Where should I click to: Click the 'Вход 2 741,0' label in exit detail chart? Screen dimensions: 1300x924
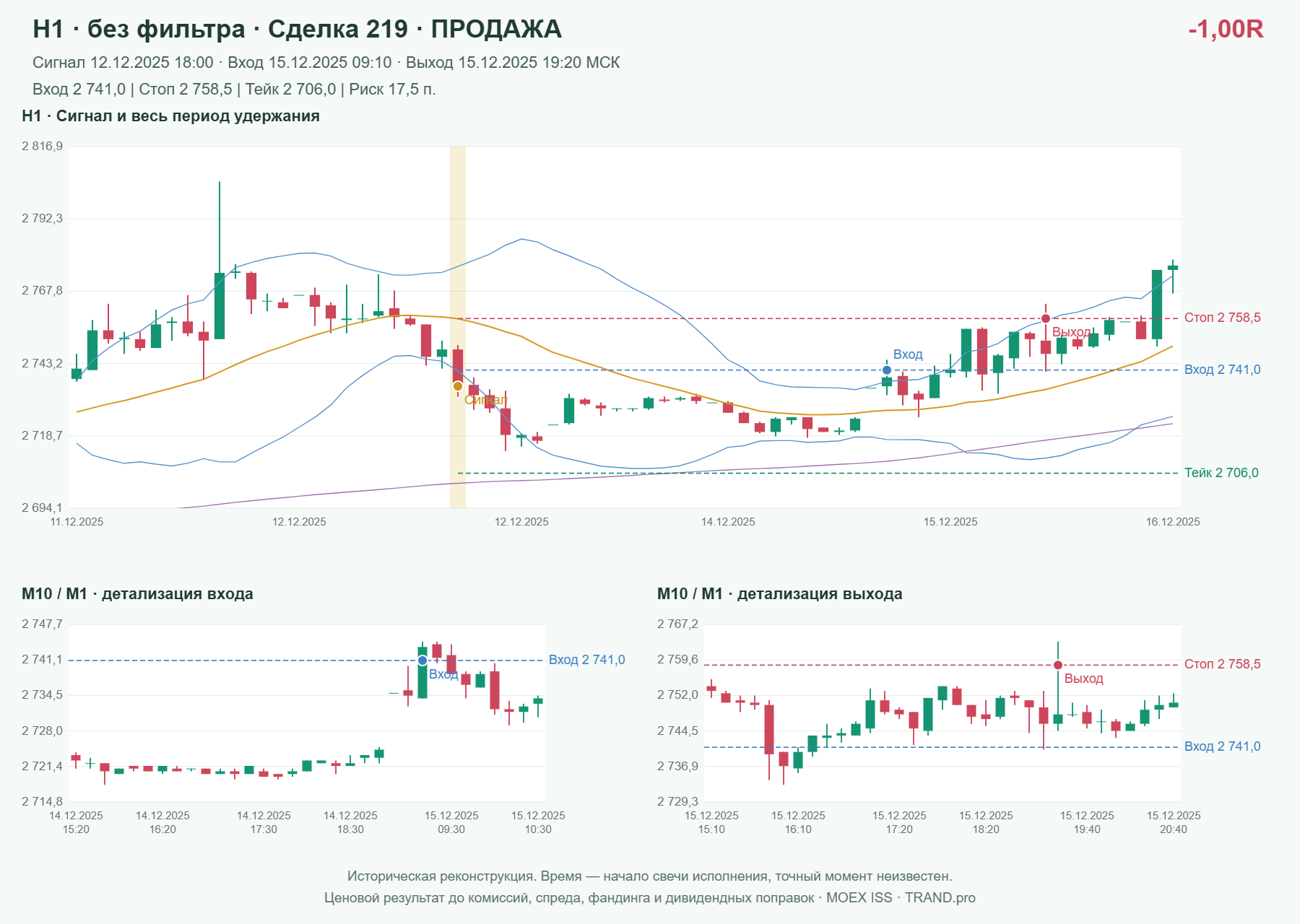pos(1222,746)
